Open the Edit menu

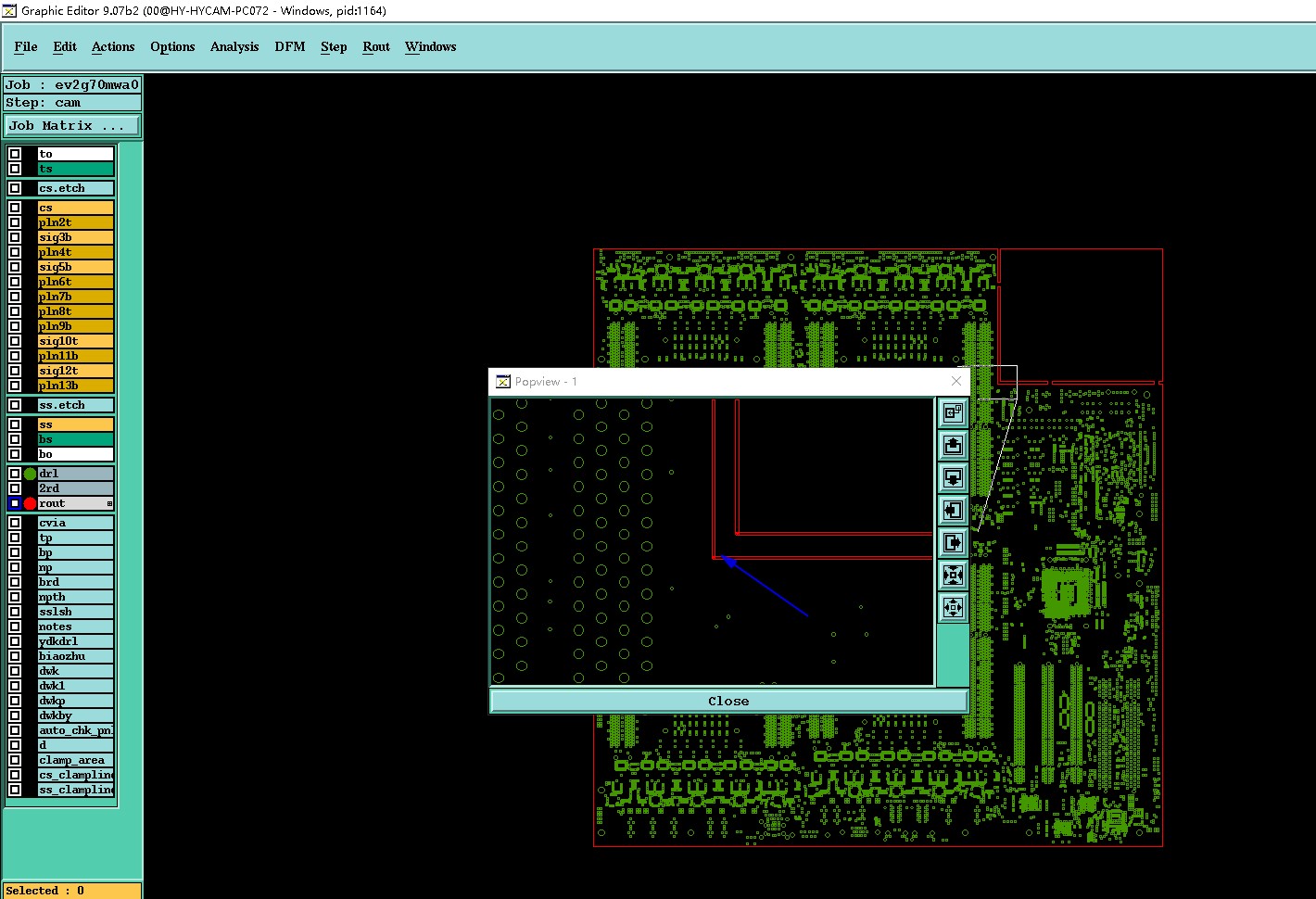click(x=65, y=46)
